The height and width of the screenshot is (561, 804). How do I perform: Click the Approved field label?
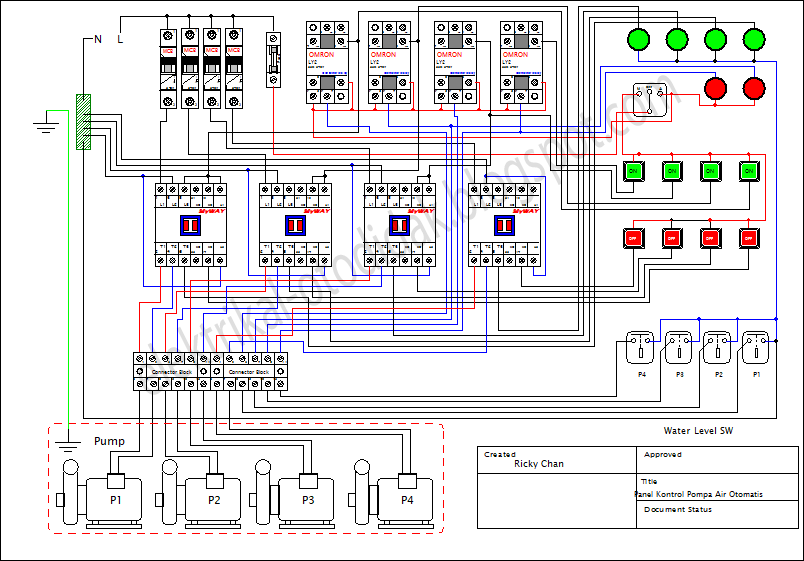662,454
